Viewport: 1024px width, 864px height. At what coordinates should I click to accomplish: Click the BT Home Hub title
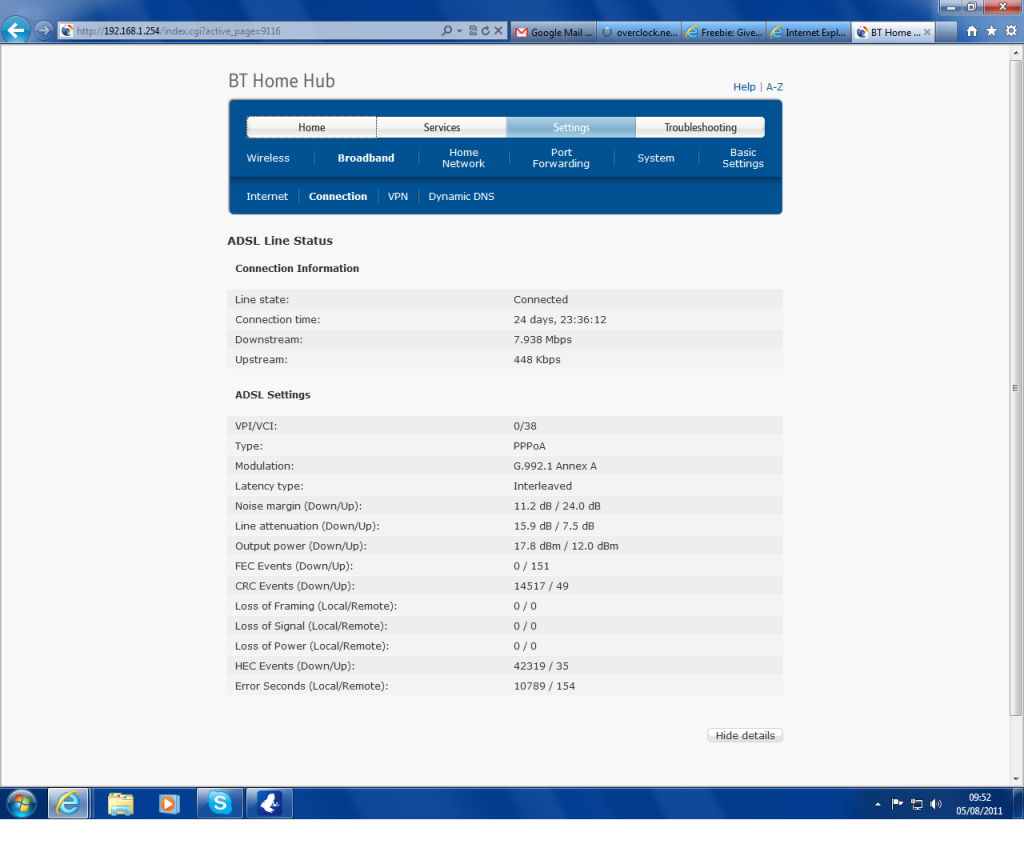[281, 80]
